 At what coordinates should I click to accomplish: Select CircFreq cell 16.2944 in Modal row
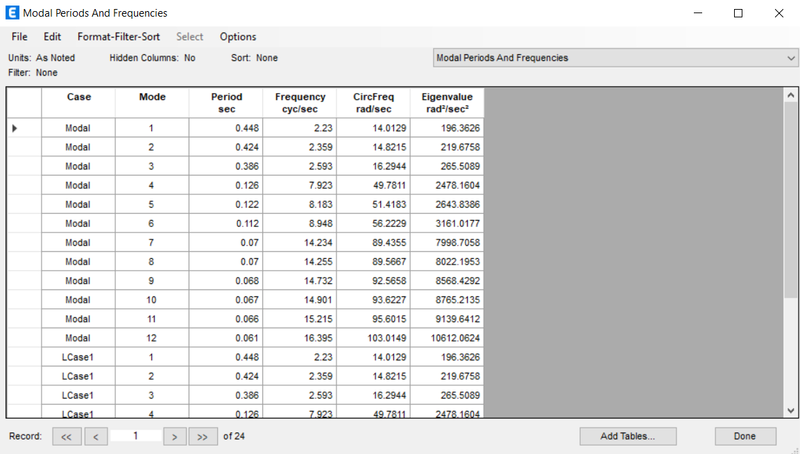pyautogui.click(x=373, y=166)
